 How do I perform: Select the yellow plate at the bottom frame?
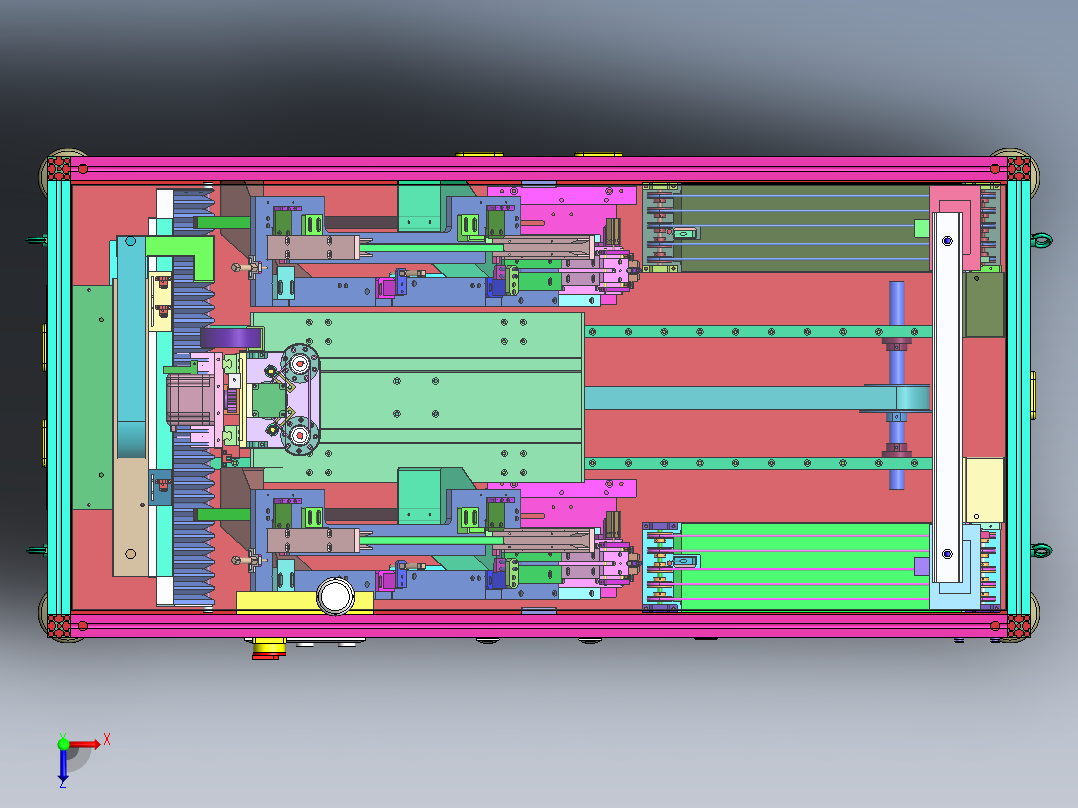pyautogui.click(x=275, y=602)
